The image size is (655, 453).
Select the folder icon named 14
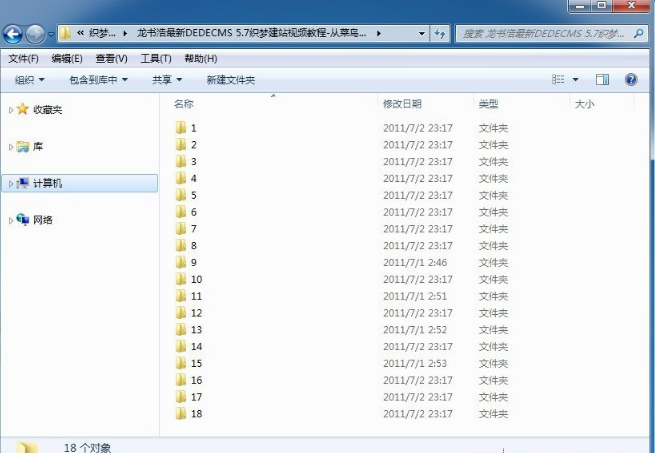tap(181, 346)
